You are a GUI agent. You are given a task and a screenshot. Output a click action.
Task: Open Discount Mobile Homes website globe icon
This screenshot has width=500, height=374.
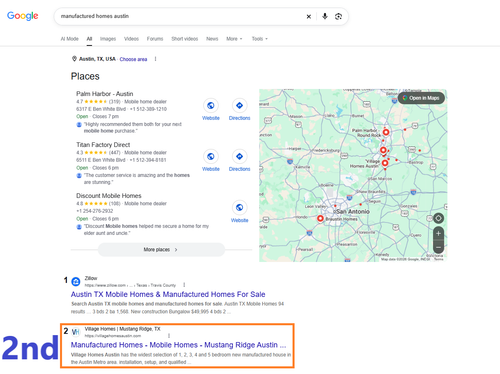[x=239, y=208]
